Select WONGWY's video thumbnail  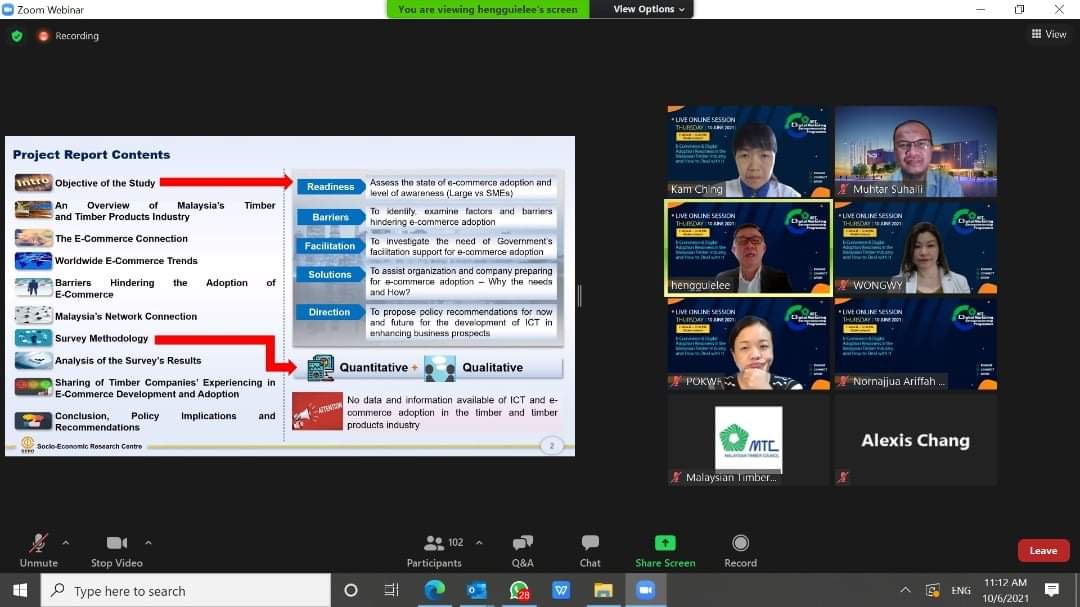[915, 248]
